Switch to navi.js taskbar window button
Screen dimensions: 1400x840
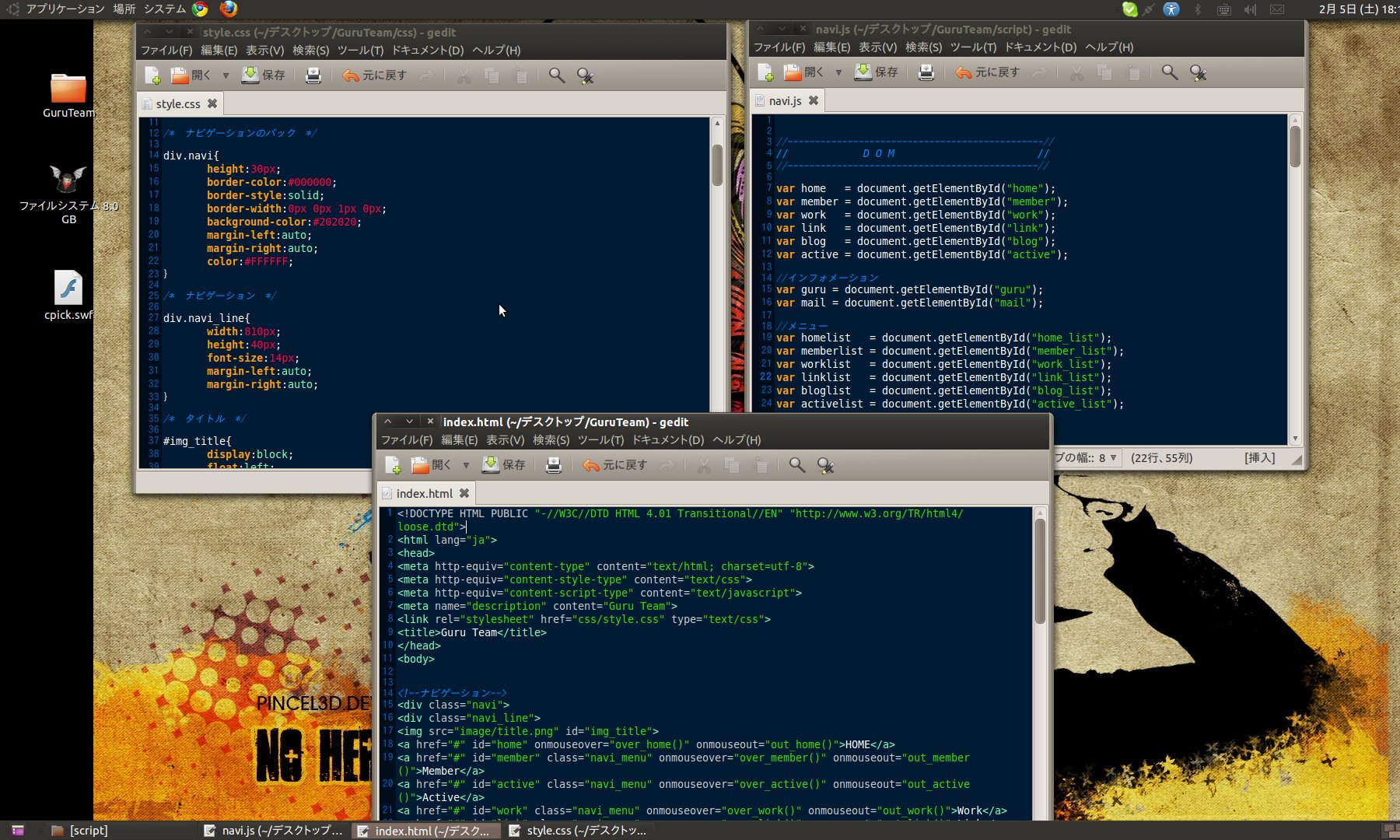tap(273, 831)
